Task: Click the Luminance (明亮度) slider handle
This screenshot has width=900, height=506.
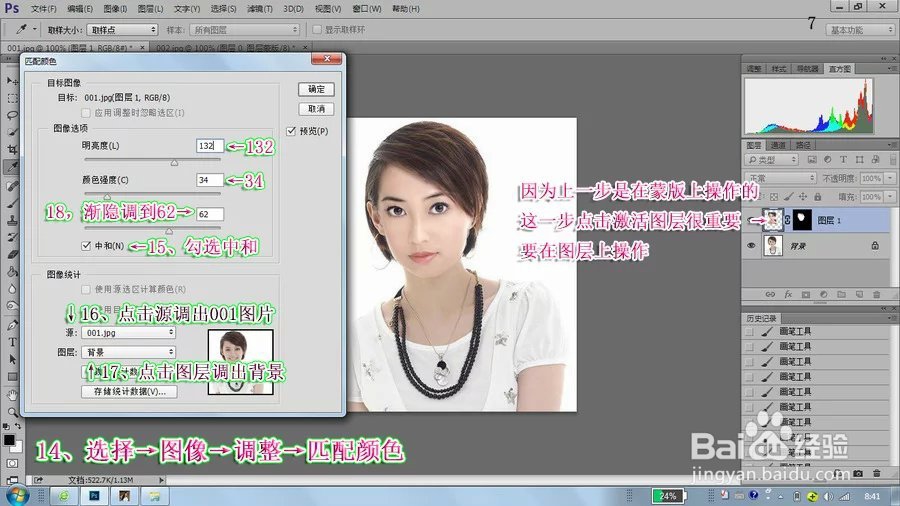Action: 174,163
